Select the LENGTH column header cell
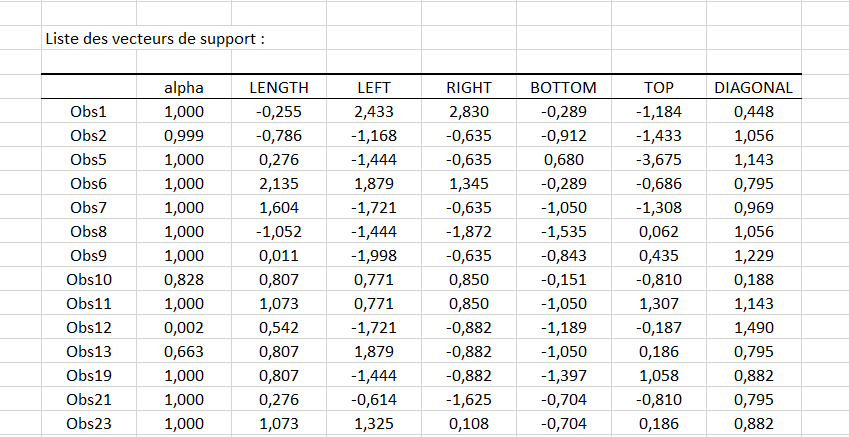The image size is (849, 437). 279,88
